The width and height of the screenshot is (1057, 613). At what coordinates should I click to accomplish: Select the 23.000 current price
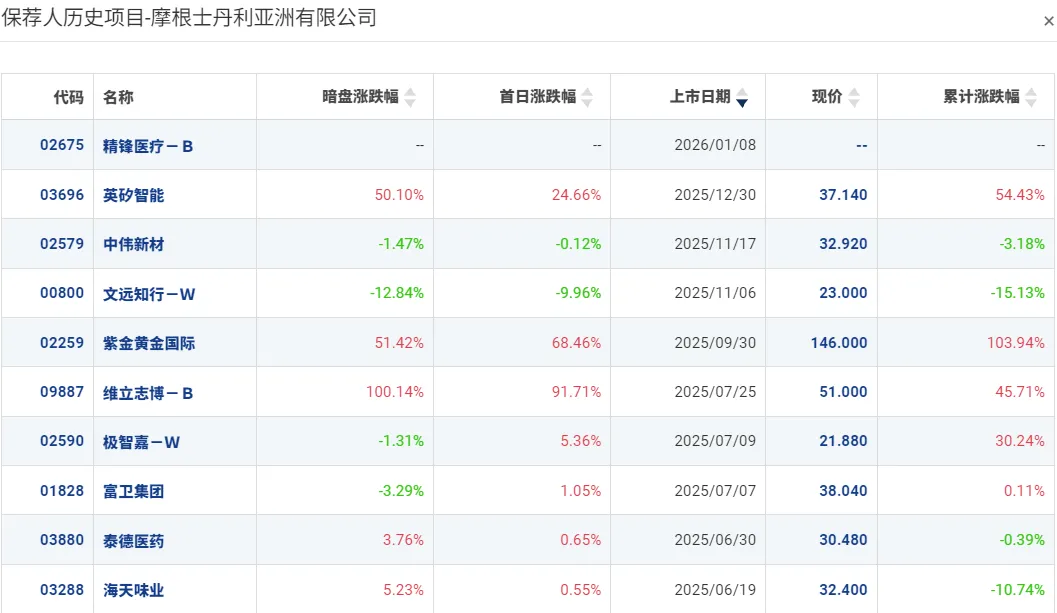(x=843, y=293)
